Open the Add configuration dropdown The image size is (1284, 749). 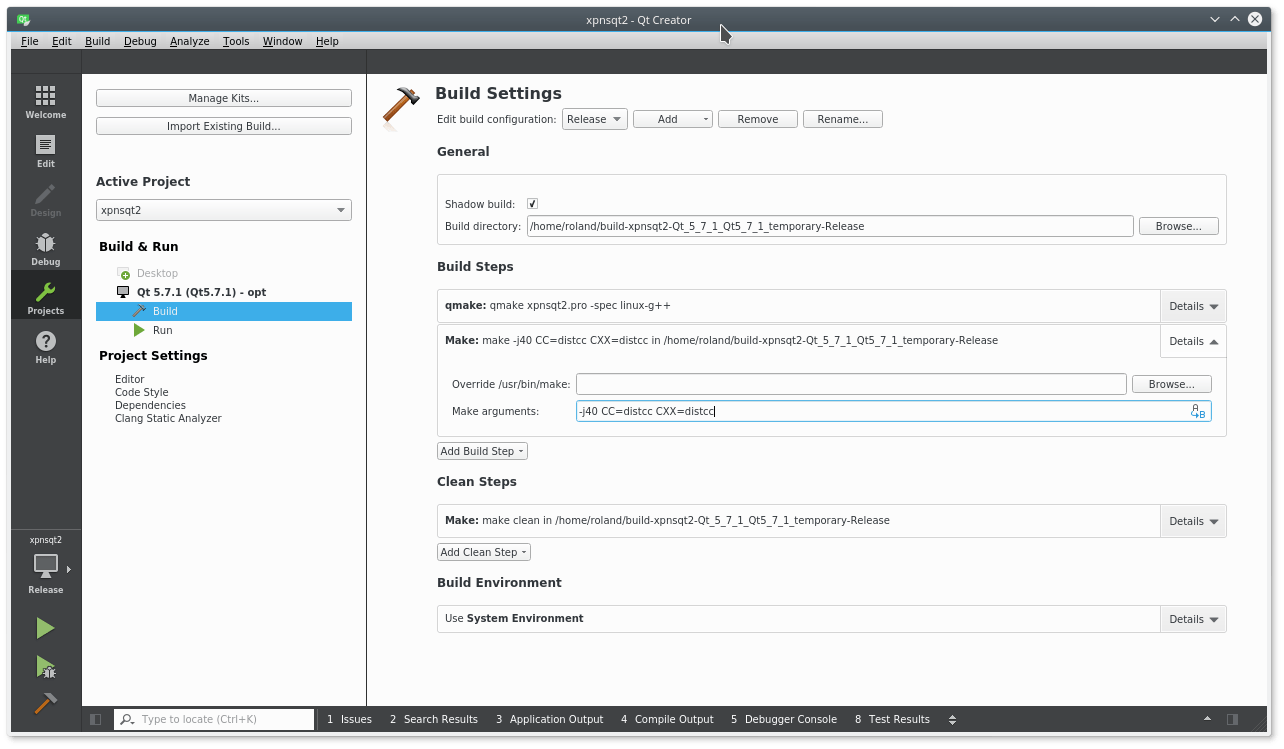tap(673, 119)
